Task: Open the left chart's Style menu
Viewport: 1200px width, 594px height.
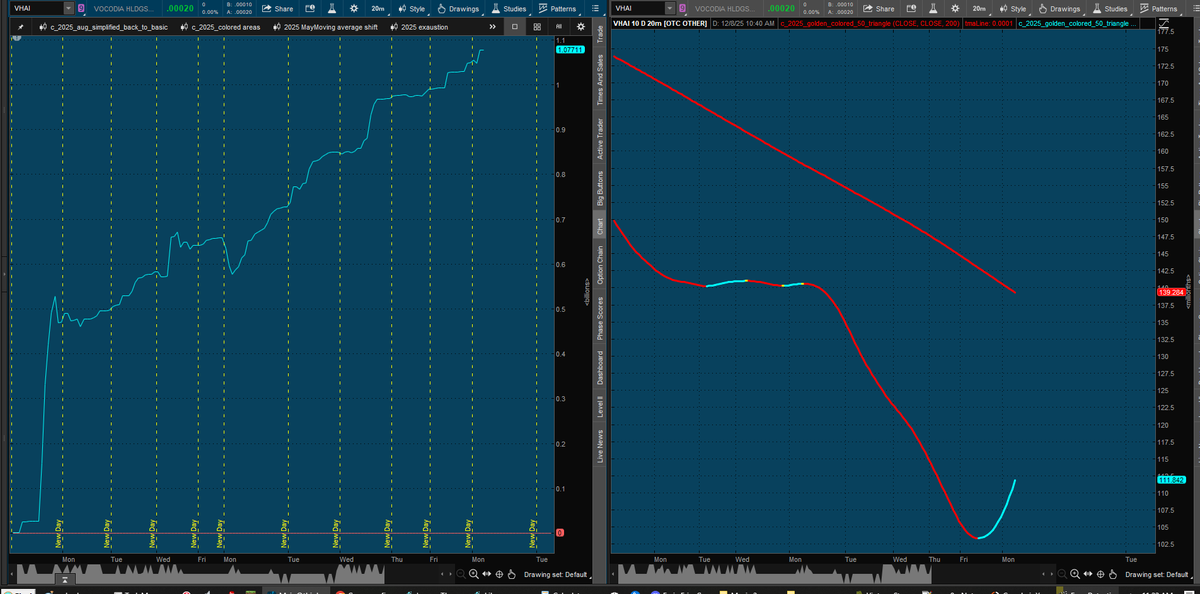Action: tap(410, 8)
